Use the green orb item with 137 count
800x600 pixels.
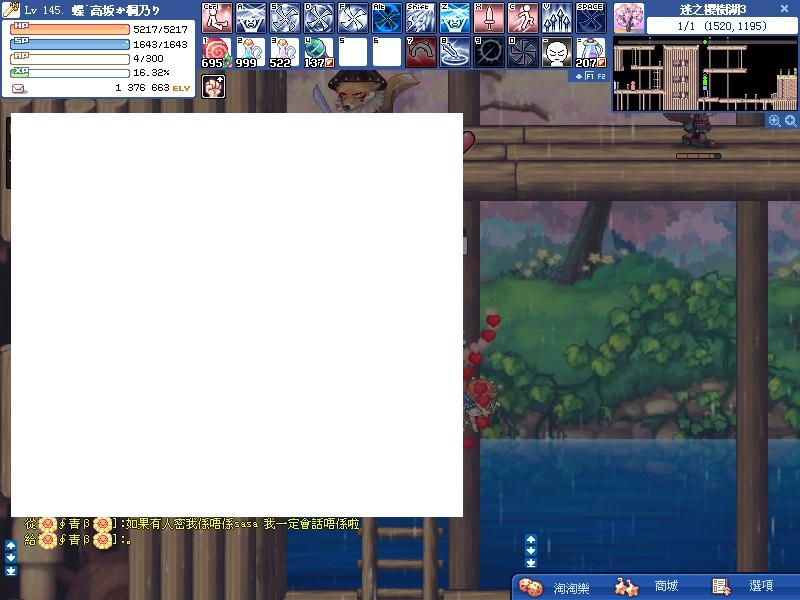coord(319,52)
